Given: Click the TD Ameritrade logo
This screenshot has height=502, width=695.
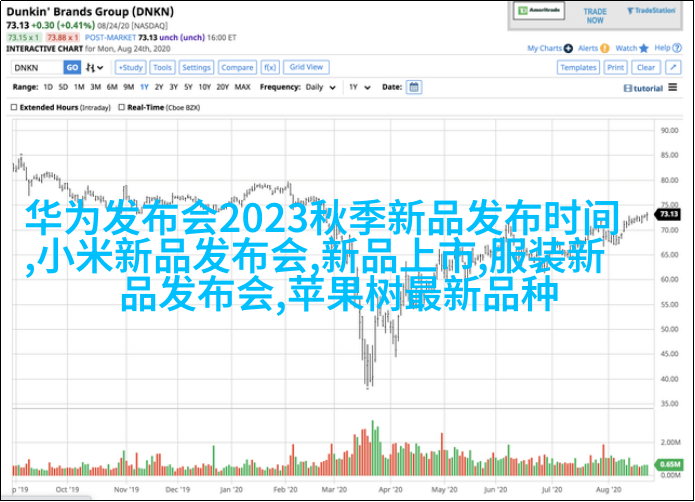Looking at the screenshot, I should pos(539,11).
